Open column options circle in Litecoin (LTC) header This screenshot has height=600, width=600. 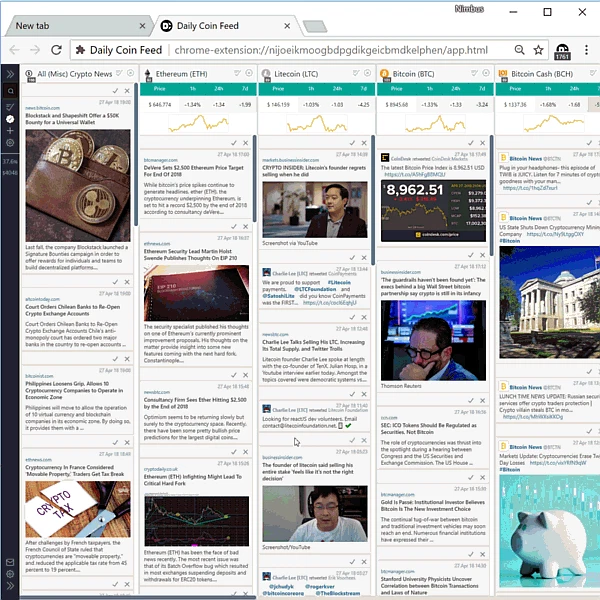[367, 73]
